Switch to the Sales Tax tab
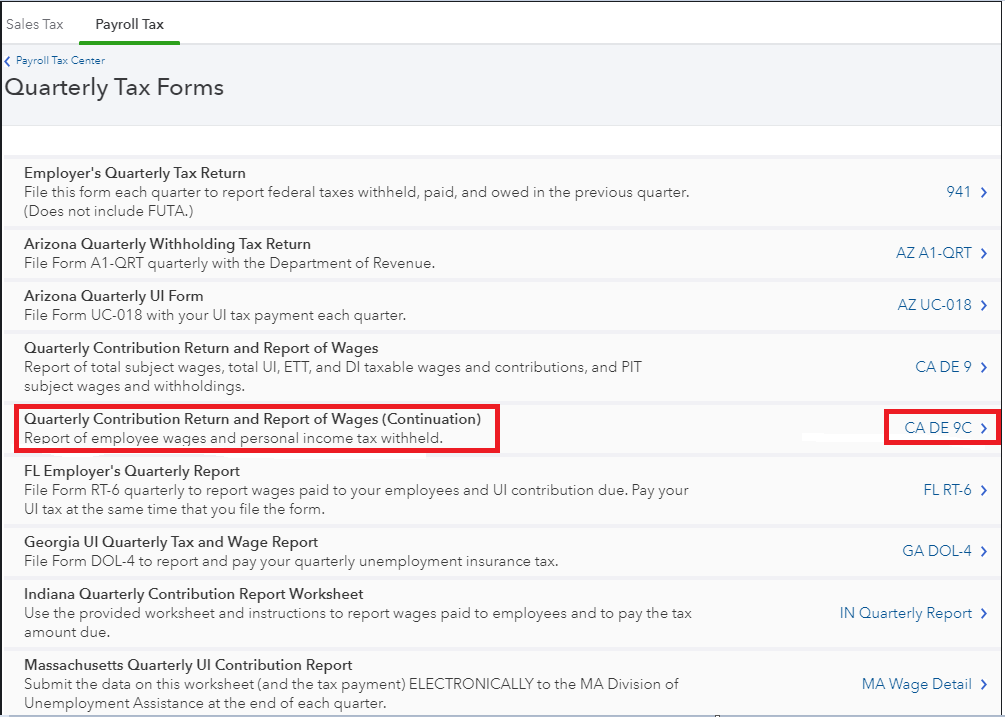 pyautogui.click(x=35, y=24)
